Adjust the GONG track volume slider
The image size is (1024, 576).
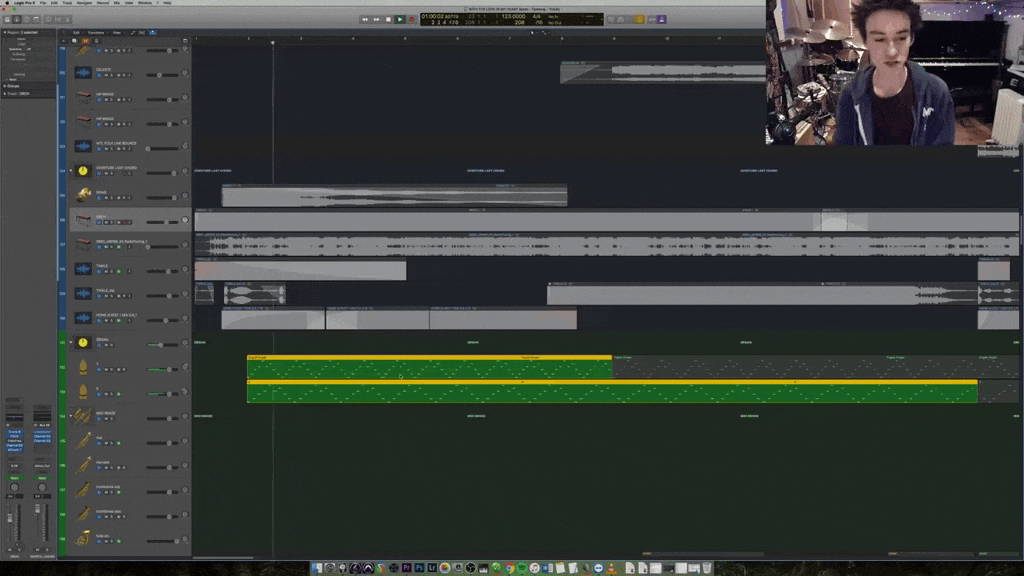pyautogui.click(x=160, y=198)
